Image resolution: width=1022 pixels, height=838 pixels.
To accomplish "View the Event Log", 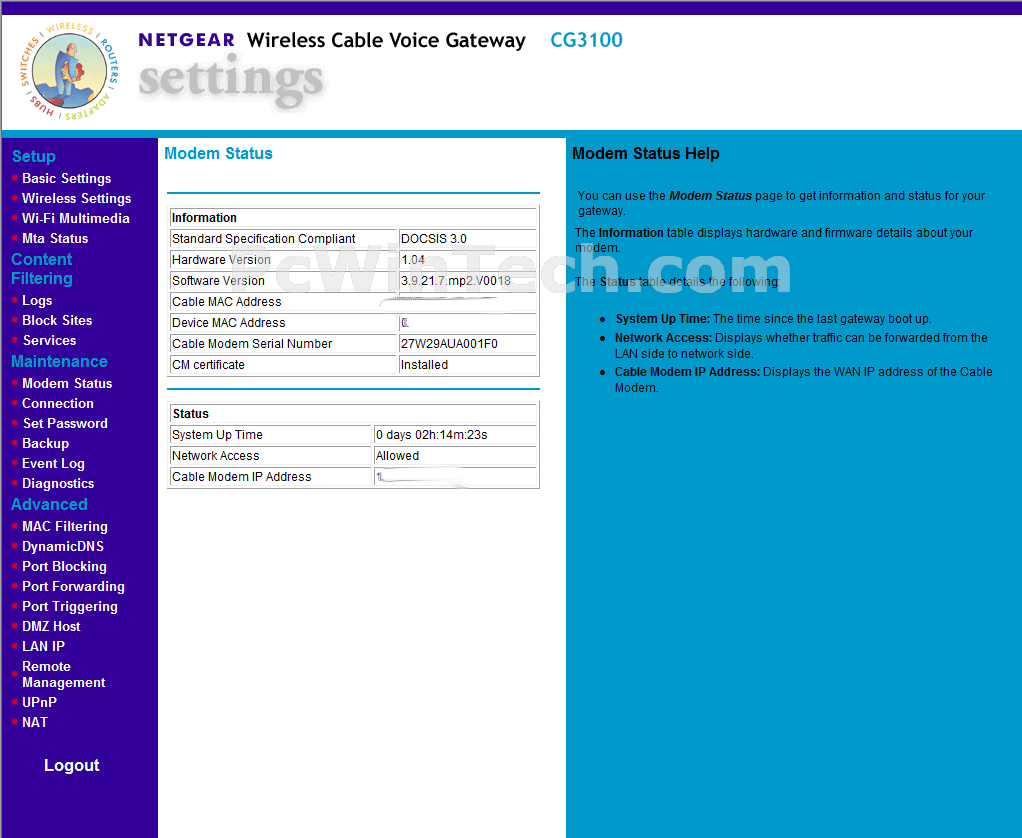I will pos(53,464).
